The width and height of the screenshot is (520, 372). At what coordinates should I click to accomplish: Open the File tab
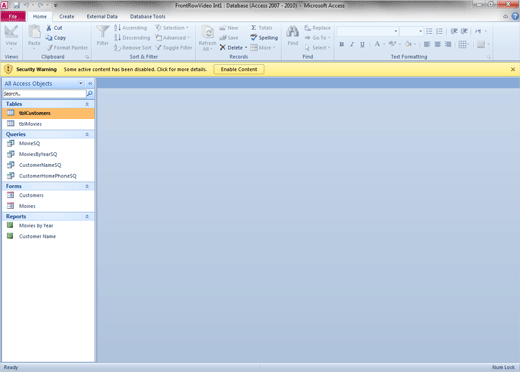[13, 16]
